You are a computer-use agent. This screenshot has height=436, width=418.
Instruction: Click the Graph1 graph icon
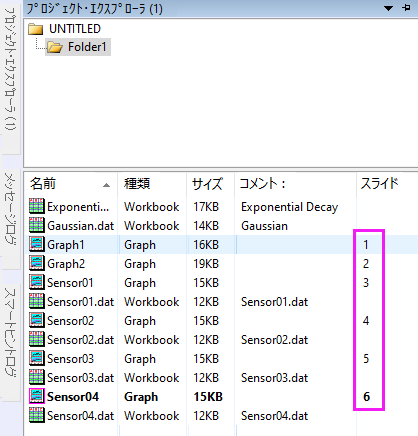(36, 244)
